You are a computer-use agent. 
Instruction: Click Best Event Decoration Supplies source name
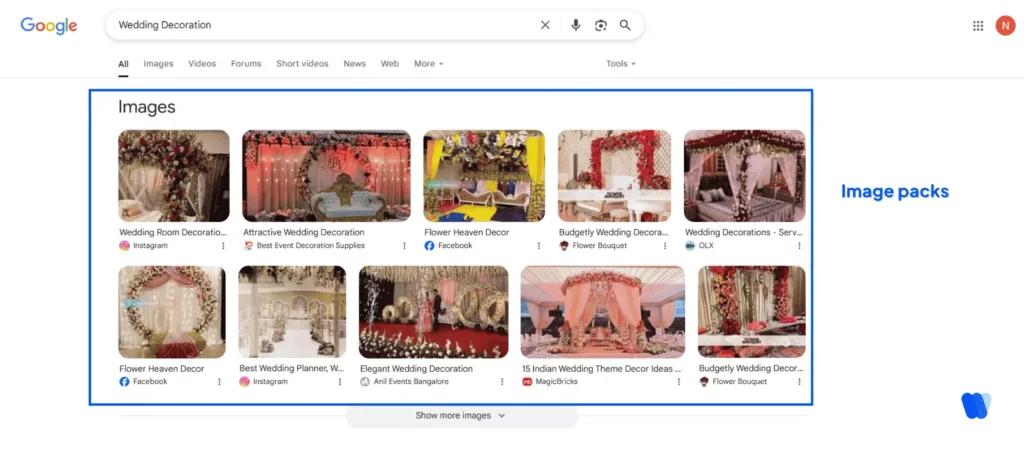coord(311,245)
